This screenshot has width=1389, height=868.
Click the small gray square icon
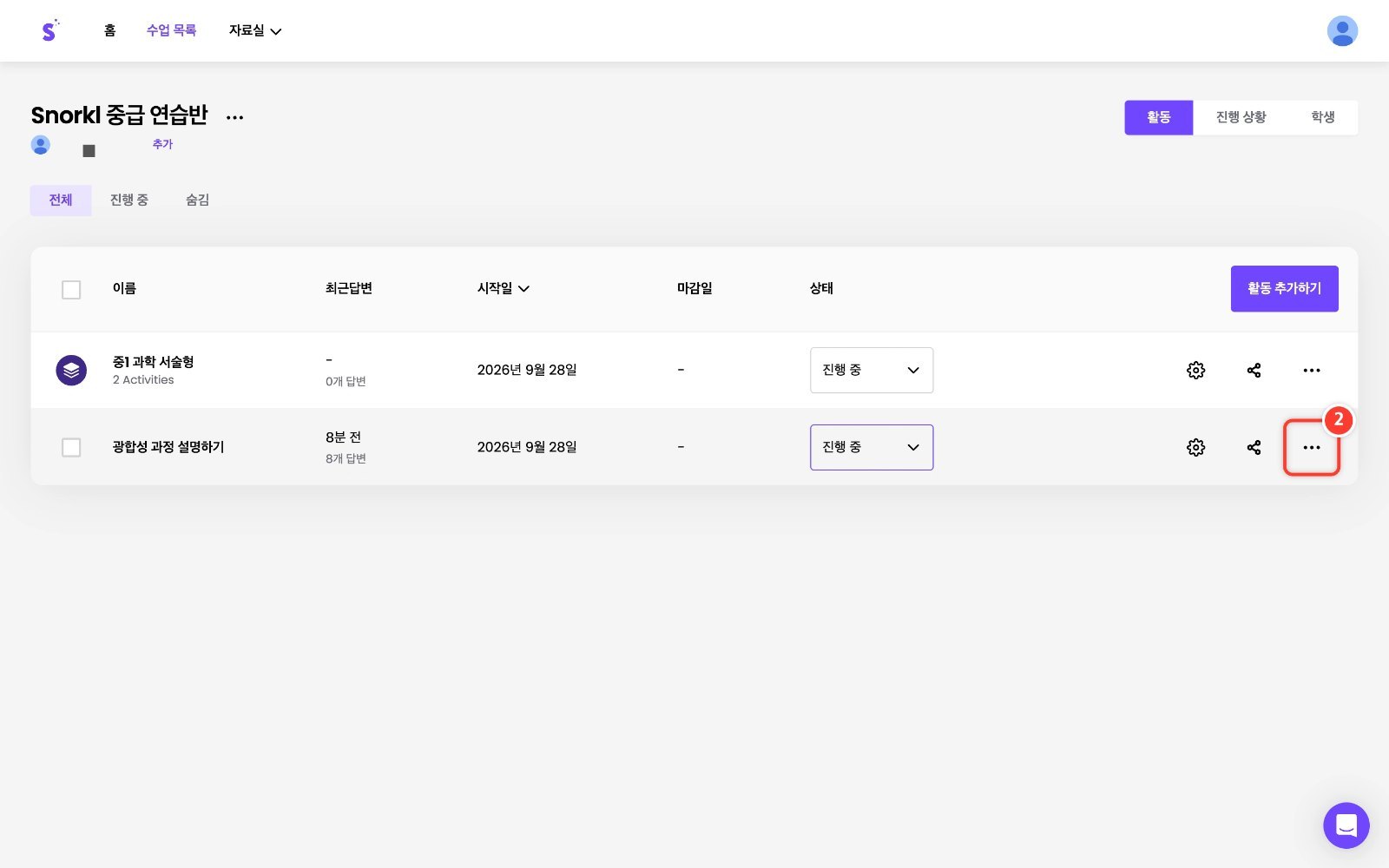tap(89, 151)
